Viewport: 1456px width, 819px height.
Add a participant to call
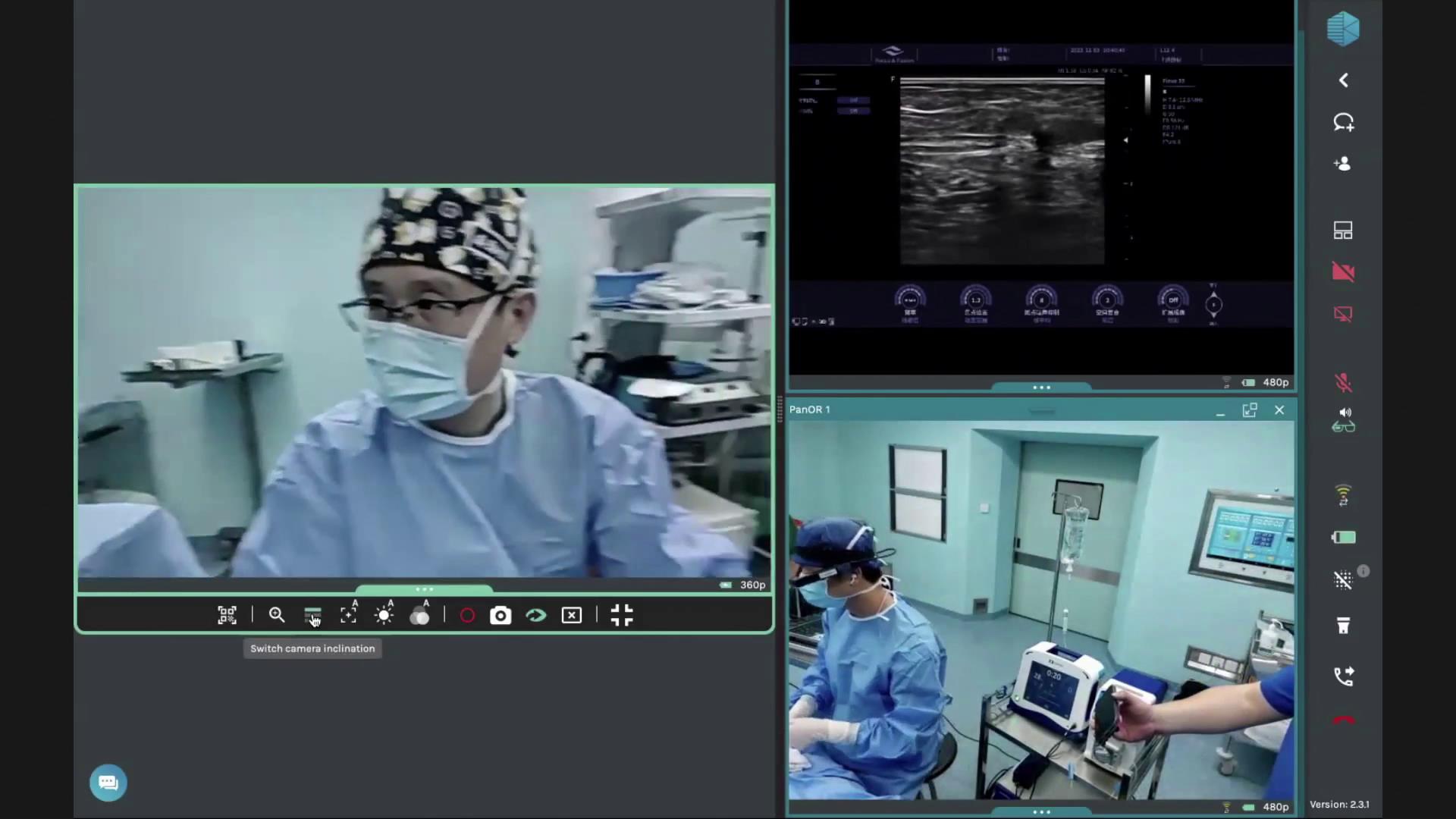[x=1343, y=164]
